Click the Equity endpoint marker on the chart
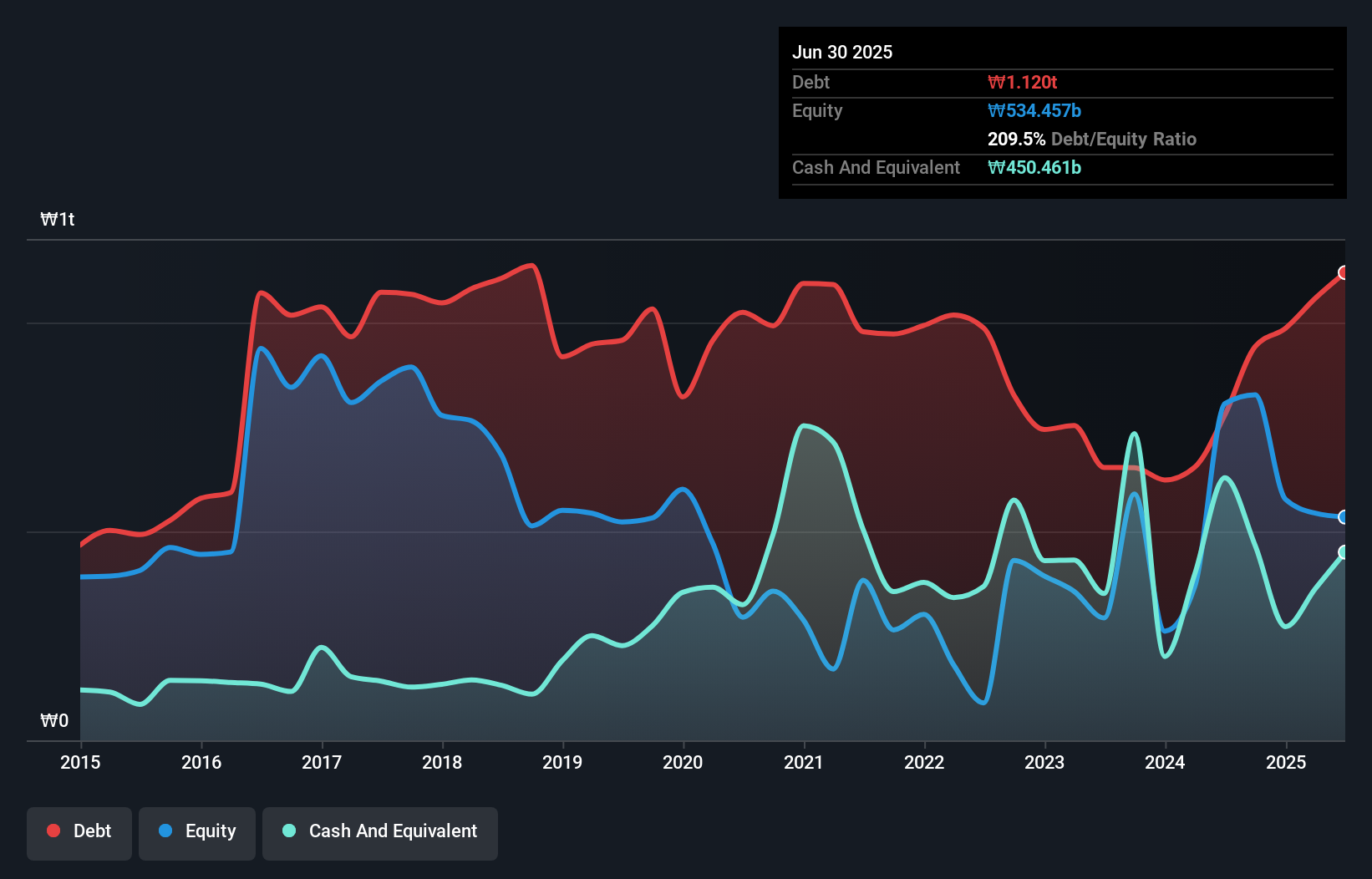The height and width of the screenshot is (879, 1372). tap(1343, 518)
